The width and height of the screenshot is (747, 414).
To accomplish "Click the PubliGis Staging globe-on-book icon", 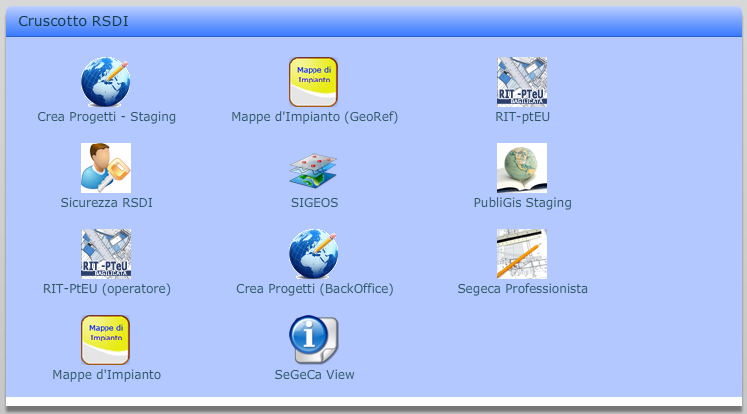I will 522,168.
